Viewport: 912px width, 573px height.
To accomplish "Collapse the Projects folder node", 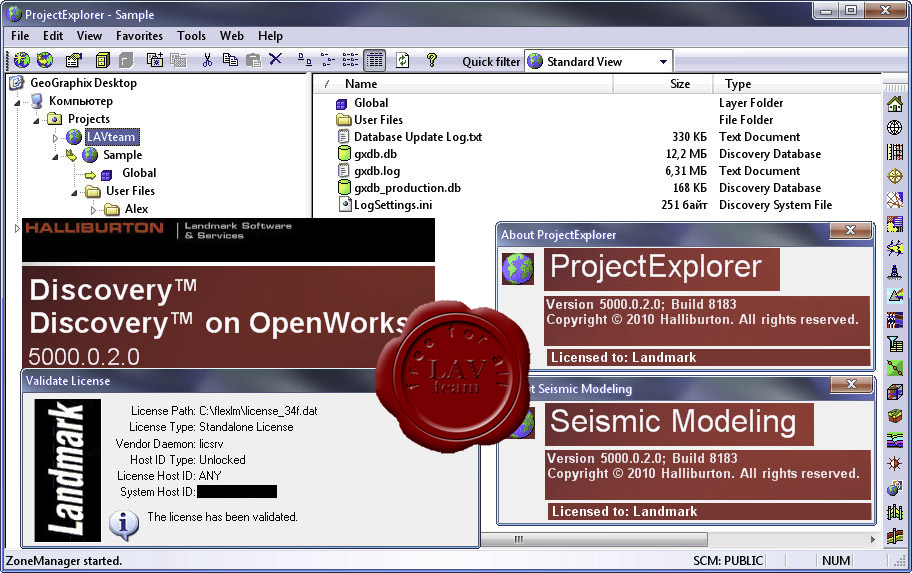I will (x=37, y=120).
